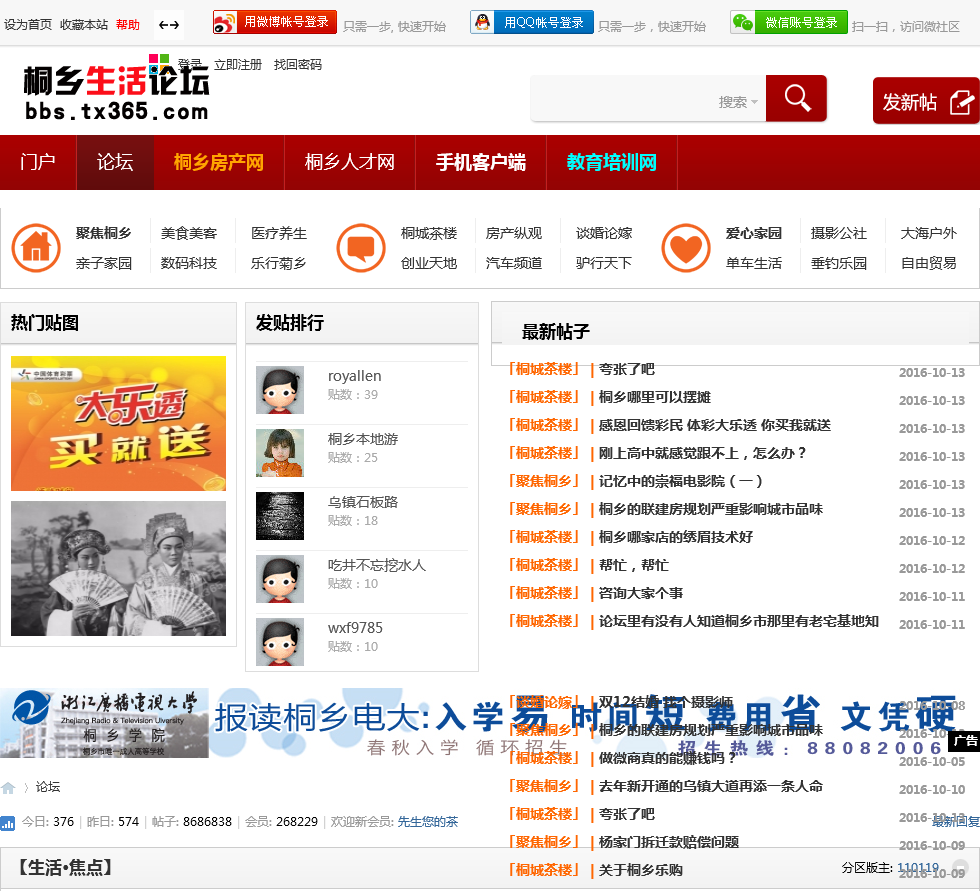Open the 美食美客 board link

coord(189,233)
